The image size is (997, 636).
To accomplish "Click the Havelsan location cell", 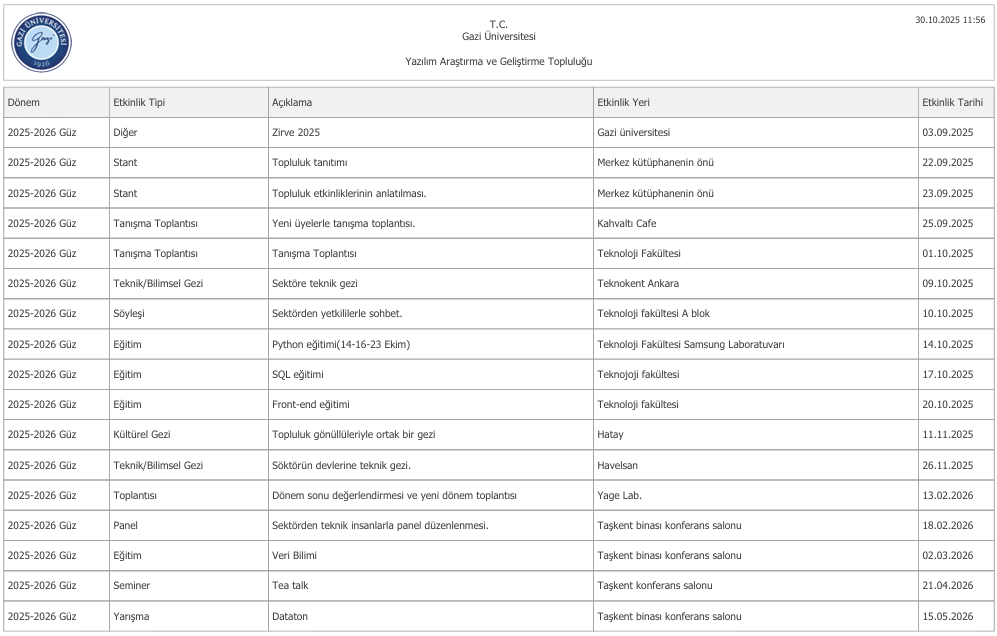I will (x=617, y=465).
